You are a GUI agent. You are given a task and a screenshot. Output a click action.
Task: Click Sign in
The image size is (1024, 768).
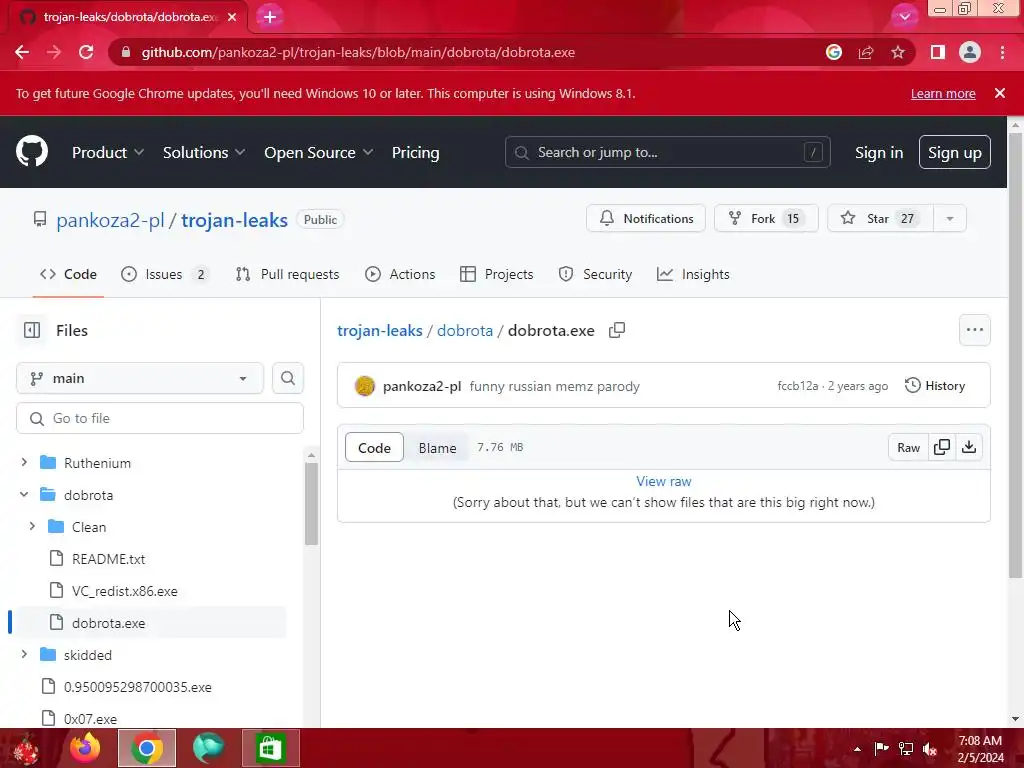click(879, 152)
